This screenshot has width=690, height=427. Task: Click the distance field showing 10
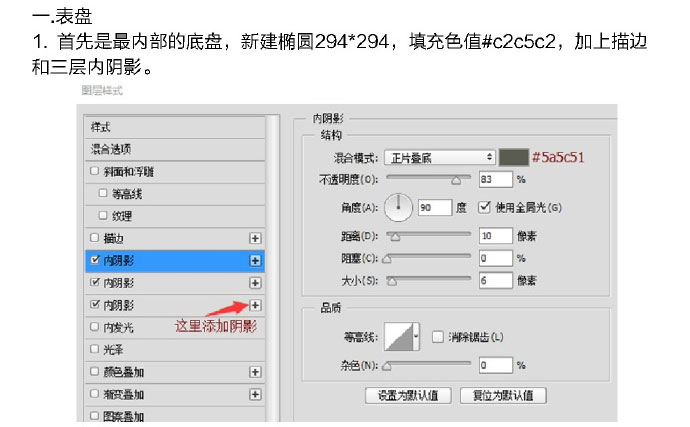pos(496,236)
